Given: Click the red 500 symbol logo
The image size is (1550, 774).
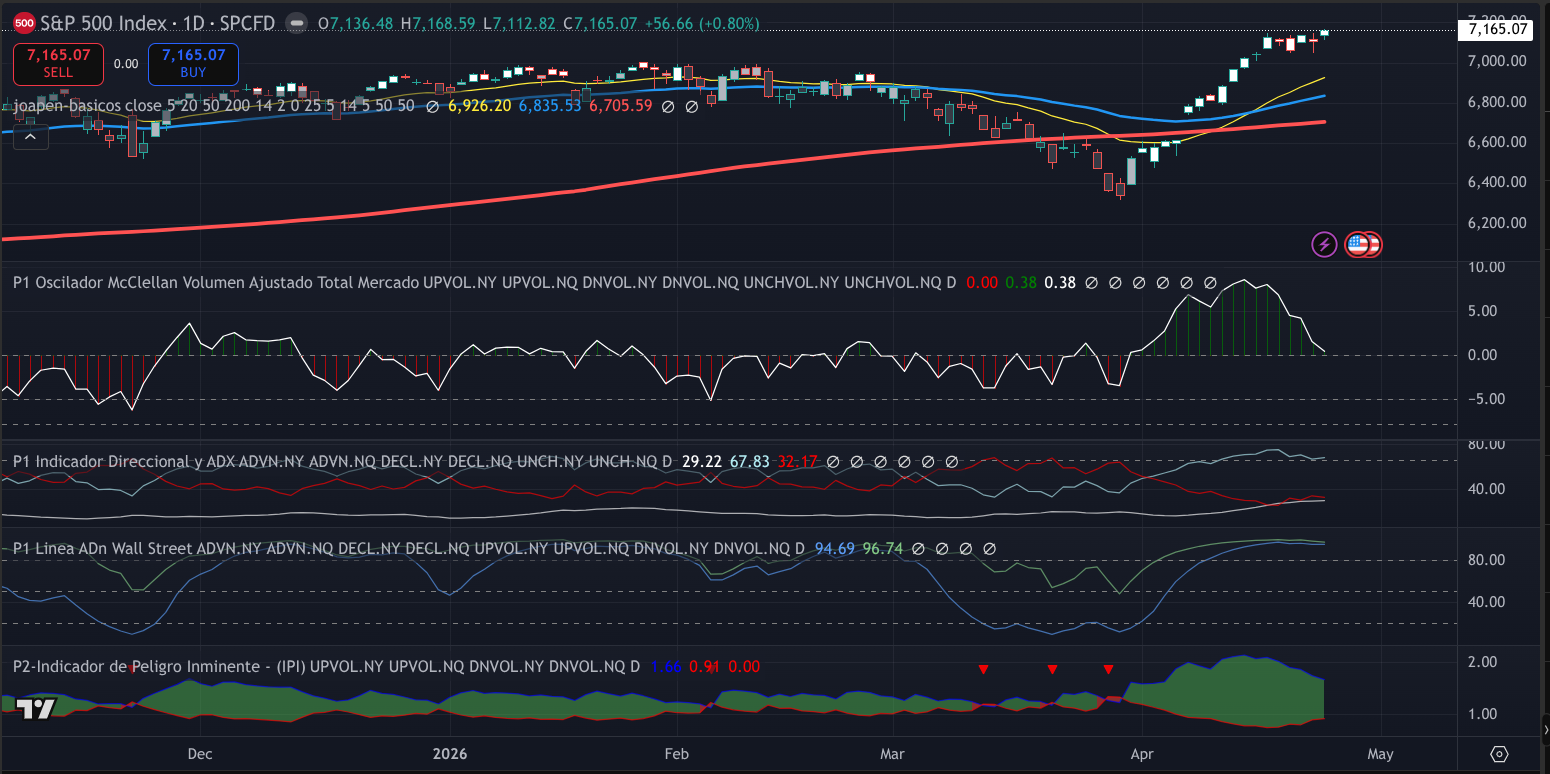Looking at the screenshot, I should pyautogui.click(x=25, y=23).
